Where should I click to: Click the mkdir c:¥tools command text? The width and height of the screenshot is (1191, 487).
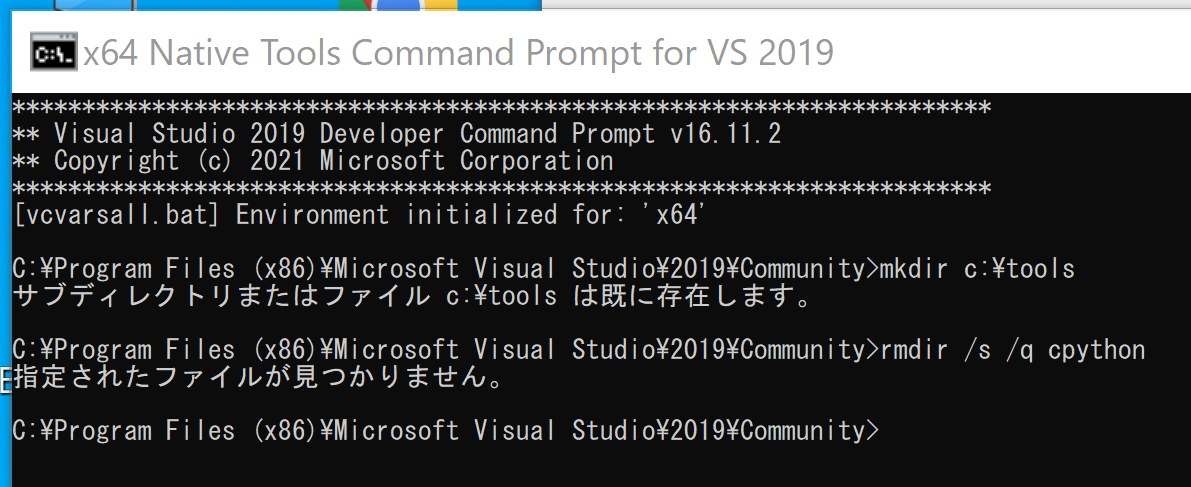978,268
